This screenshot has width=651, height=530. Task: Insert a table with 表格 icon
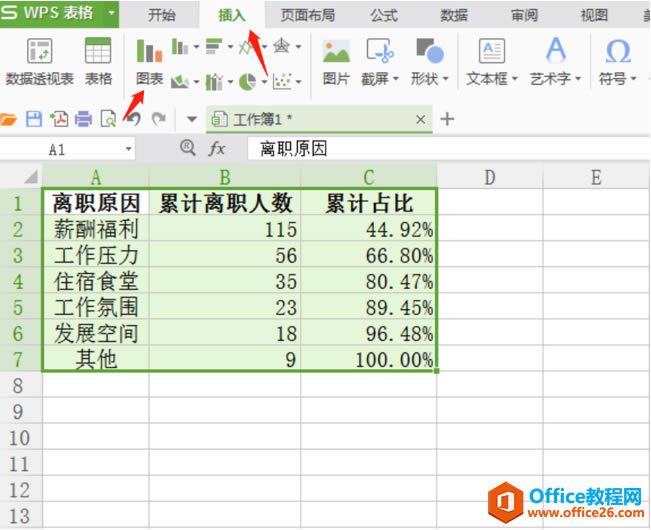click(98, 61)
